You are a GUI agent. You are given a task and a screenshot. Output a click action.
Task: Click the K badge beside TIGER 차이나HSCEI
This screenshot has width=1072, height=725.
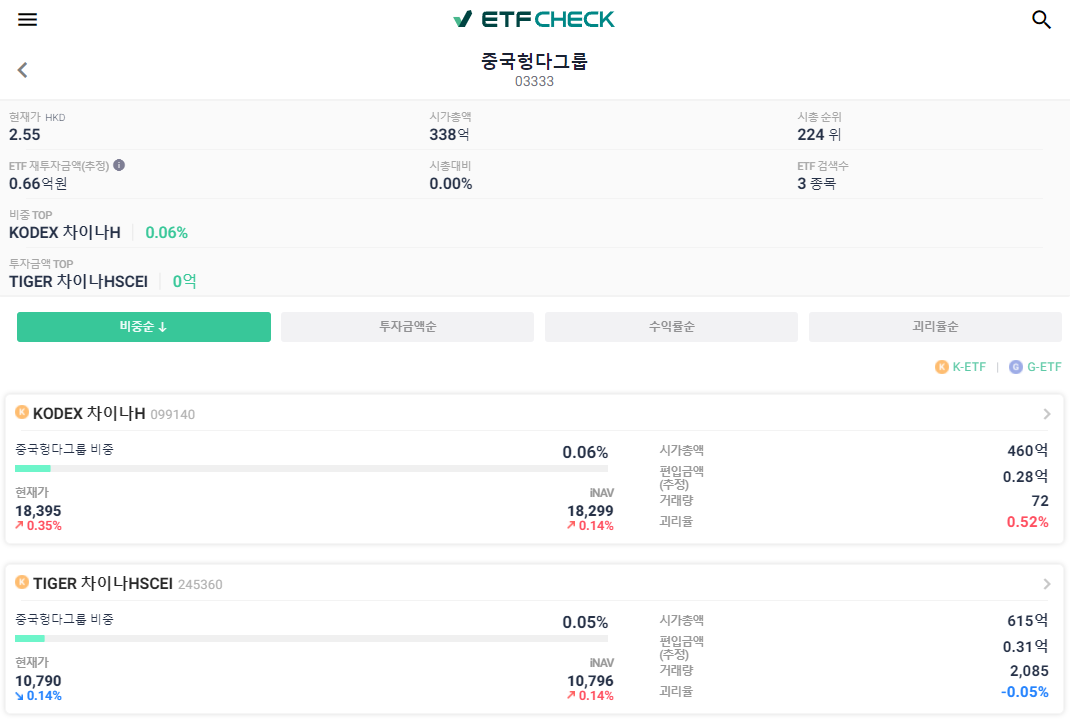pos(22,582)
